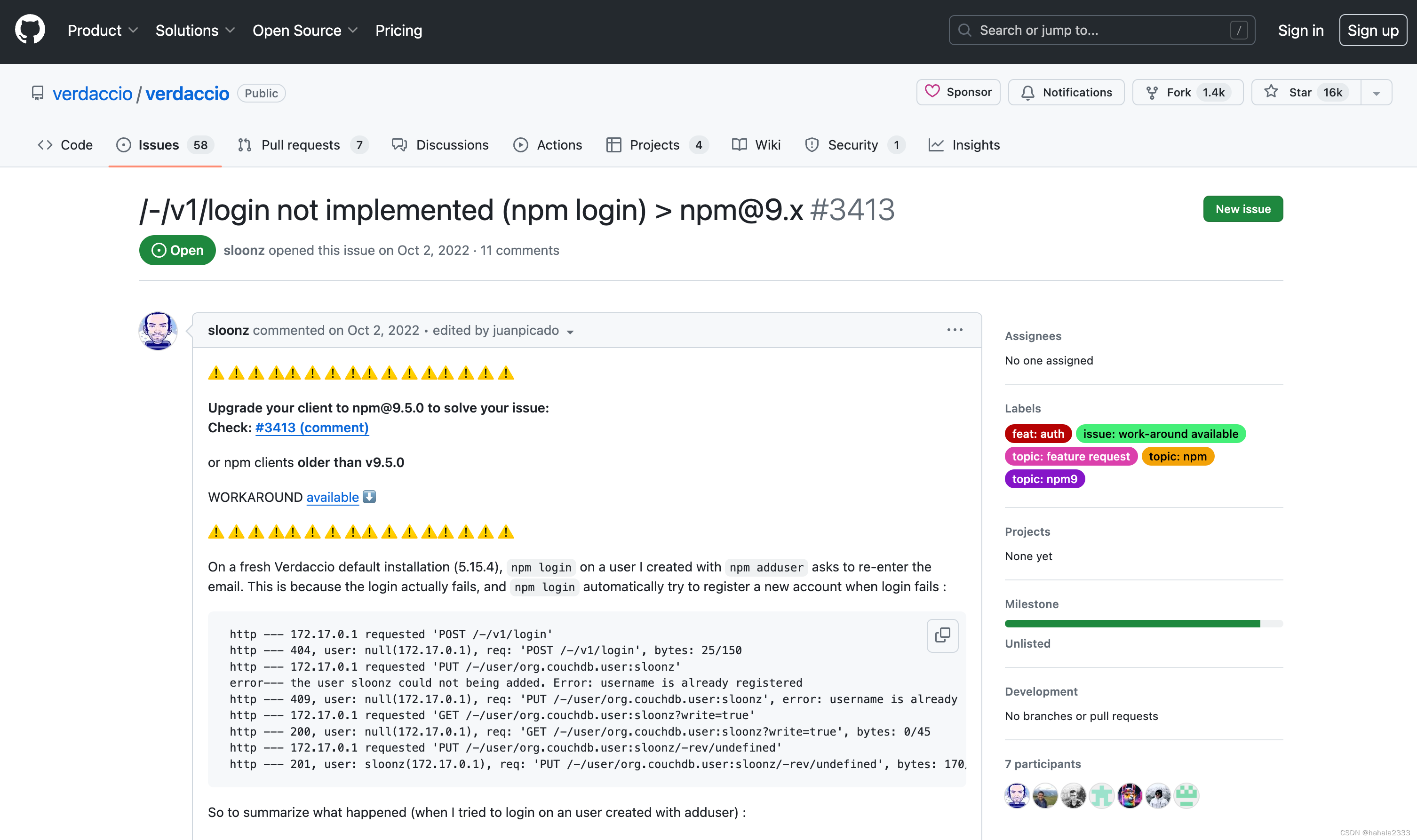The image size is (1417, 840).
Task: Click the '11 comments' text
Action: 520,250
